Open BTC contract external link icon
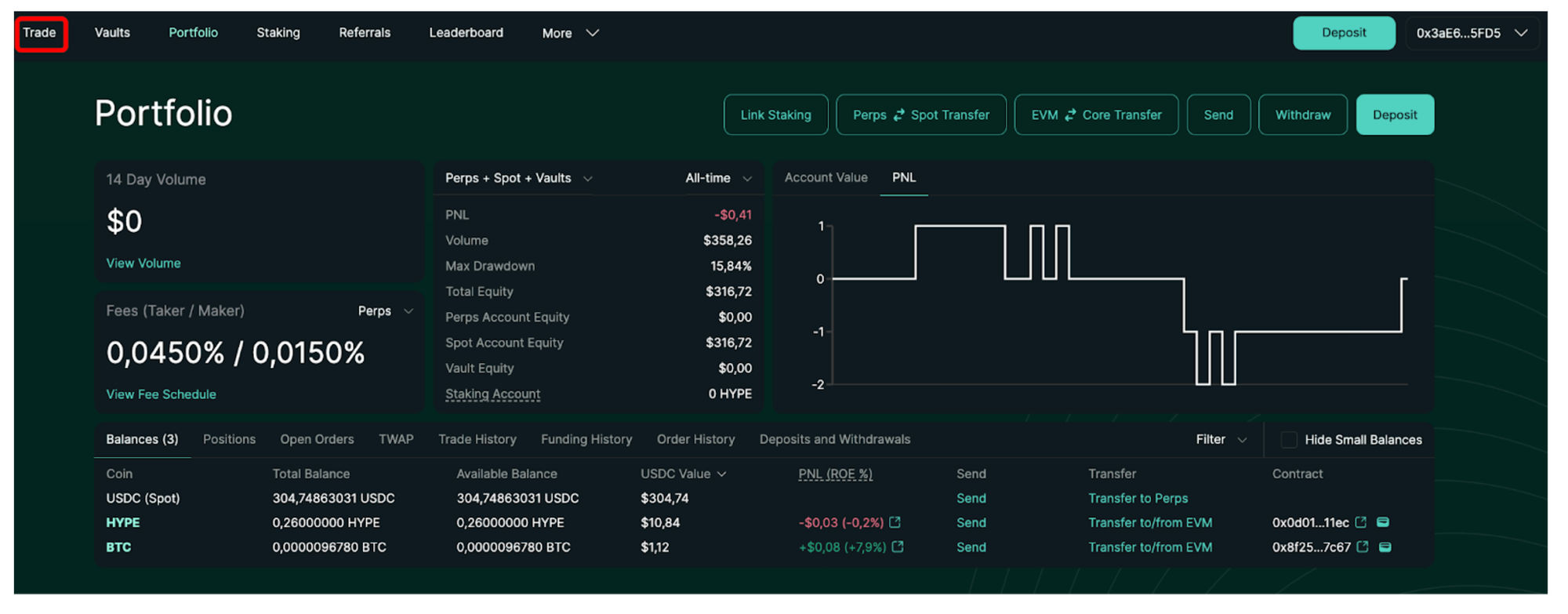This screenshot has height=614, width=1568. click(1363, 547)
